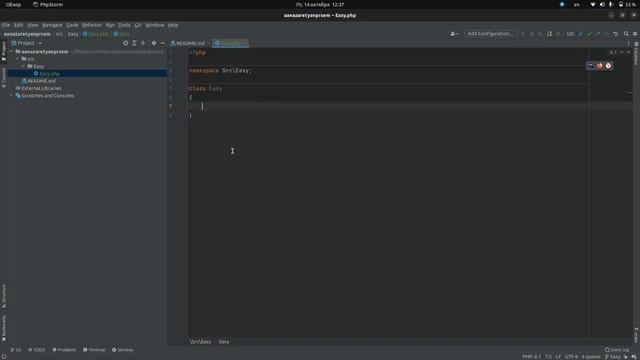Open the Event Log
The height and width of the screenshot is (360, 640).
point(617,350)
